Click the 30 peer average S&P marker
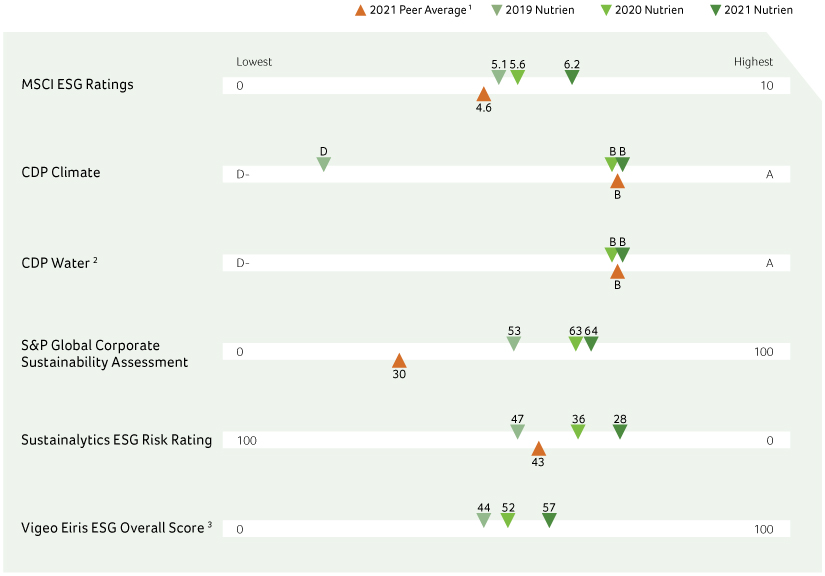This screenshot has height=576, width=825. point(399,360)
